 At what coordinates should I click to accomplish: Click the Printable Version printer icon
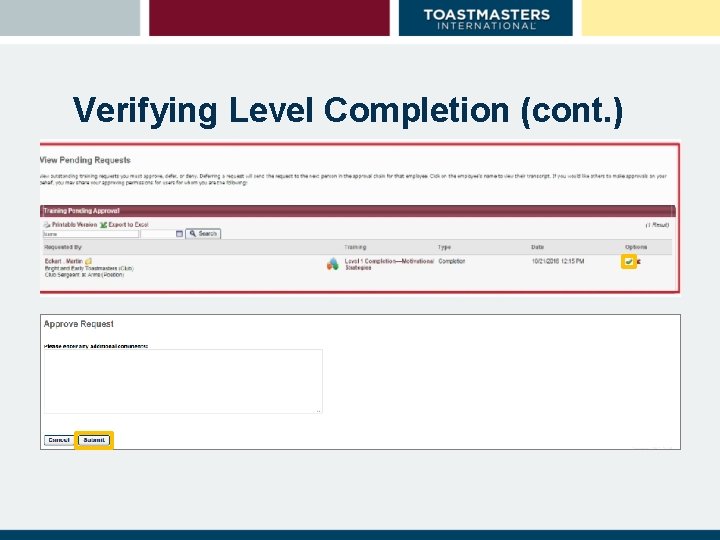point(47,225)
